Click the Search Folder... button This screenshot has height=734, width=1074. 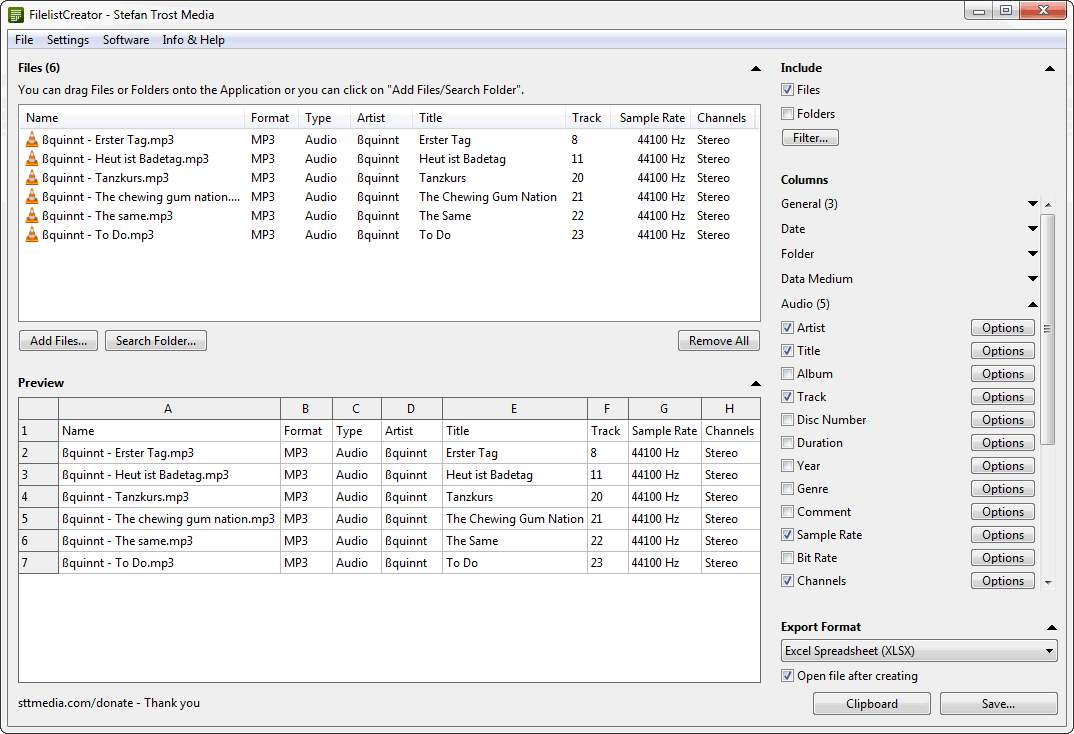click(155, 340)
